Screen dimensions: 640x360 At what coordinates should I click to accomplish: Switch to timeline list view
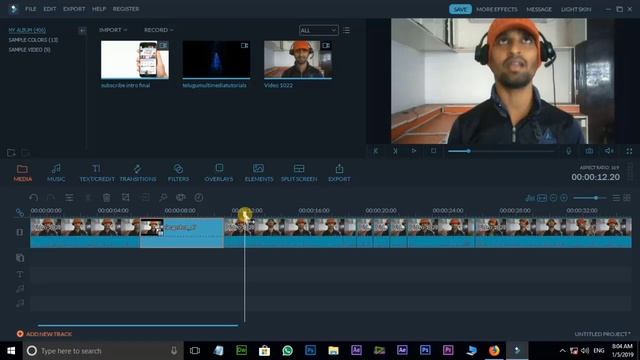tap(616, 198)
